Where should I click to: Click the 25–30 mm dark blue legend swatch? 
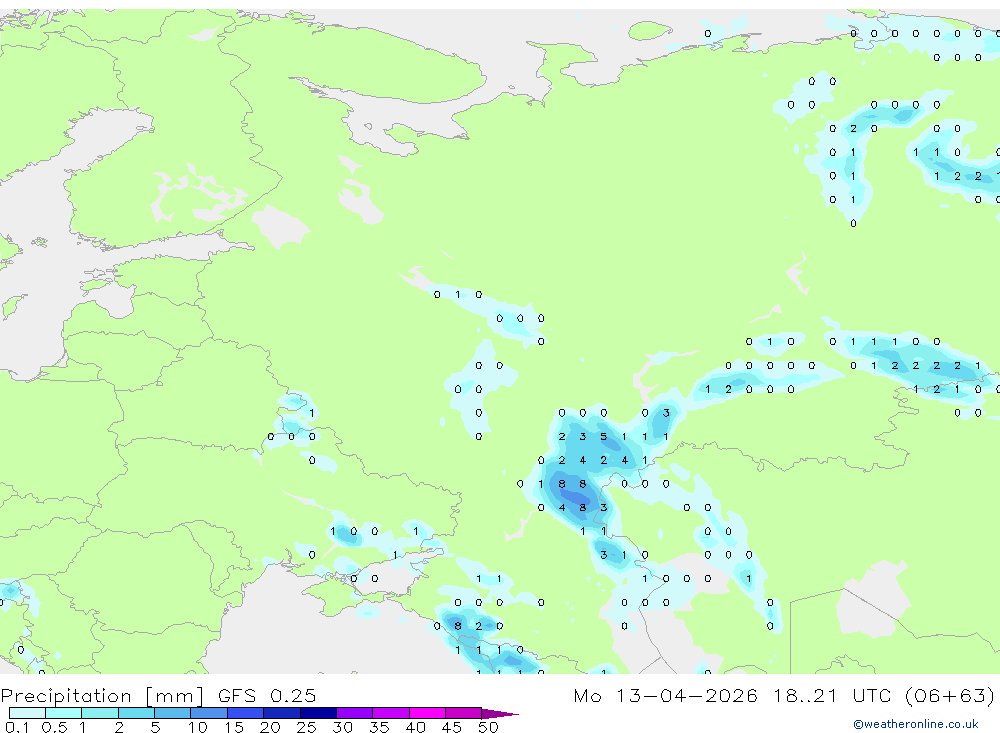[318, 713]
